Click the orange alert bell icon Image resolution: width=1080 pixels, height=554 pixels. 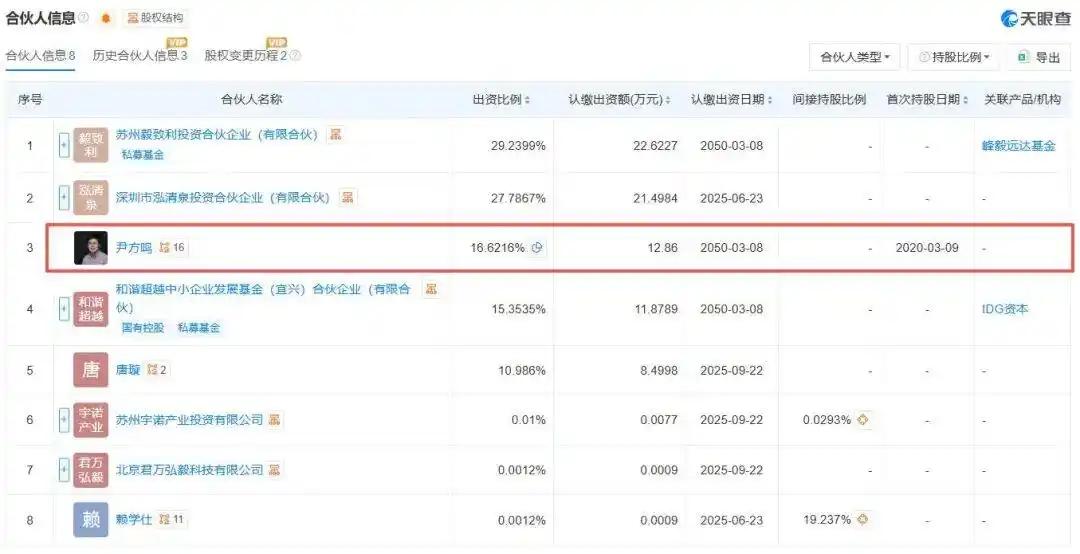105,18
